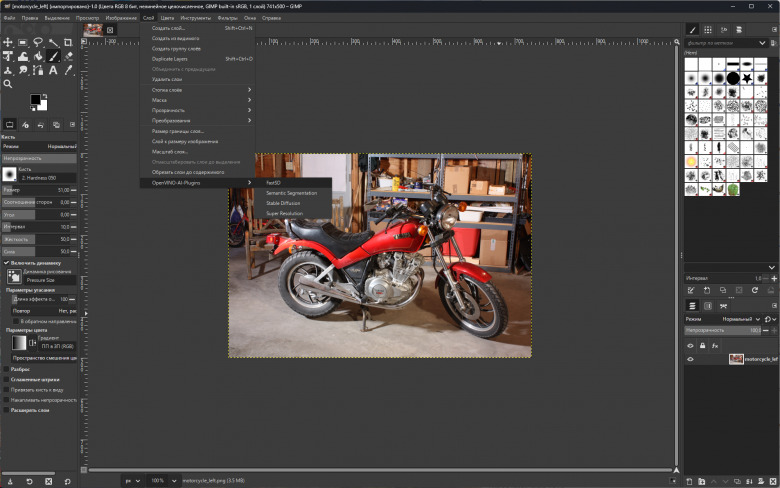Select the Free Select lasso tool

click(38, 43)
